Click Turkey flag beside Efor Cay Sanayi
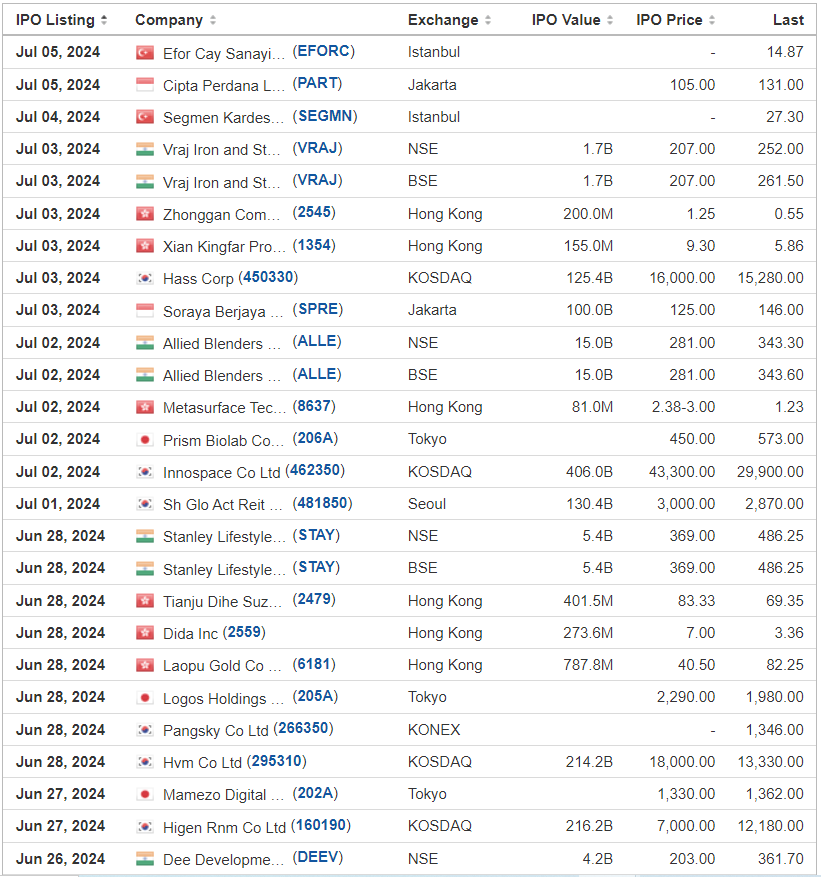821x877 pixels. 145,53
